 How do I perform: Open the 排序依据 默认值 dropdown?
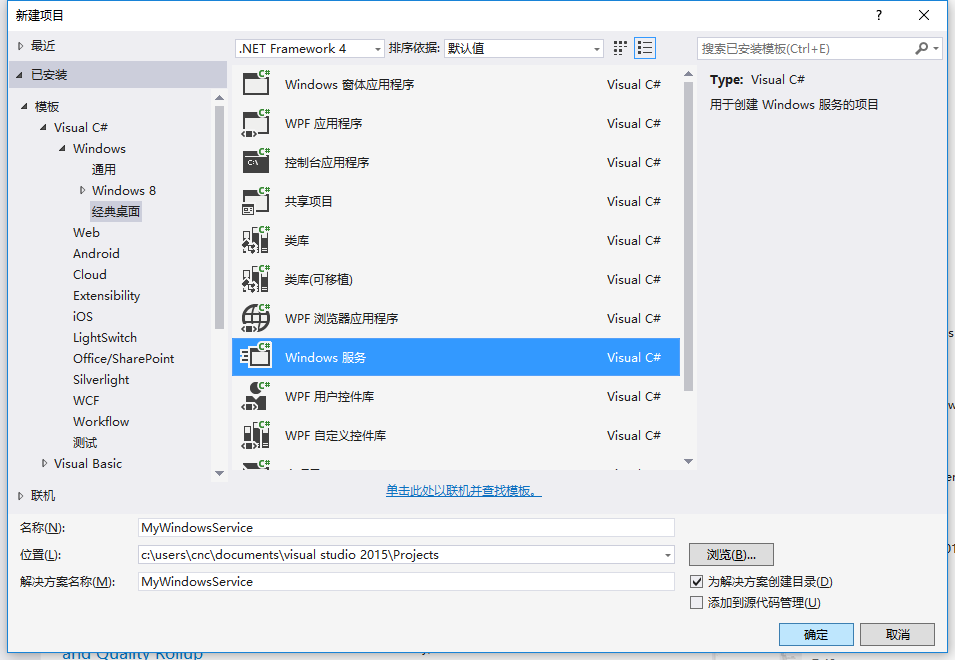point(524,48)
